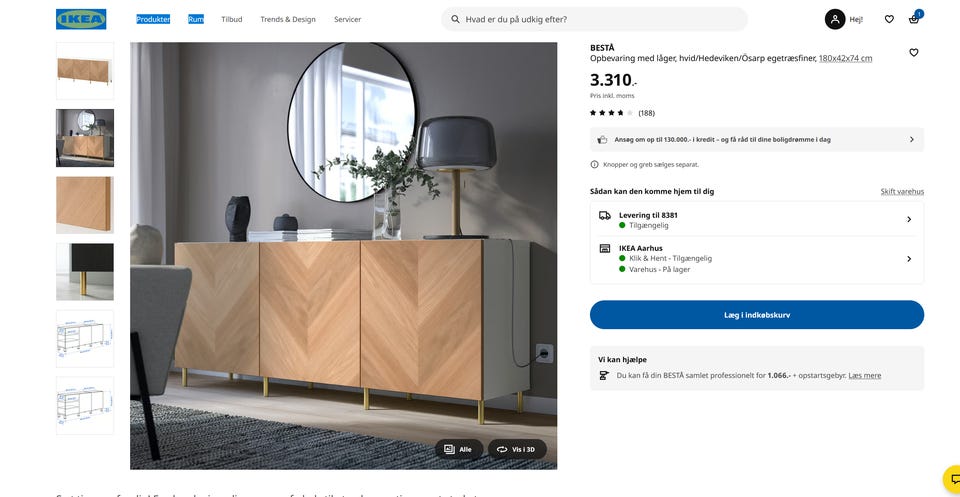Viewport: 960px width, 497px height.
Task: Click the IKEA logo
Action: (81, 19)
